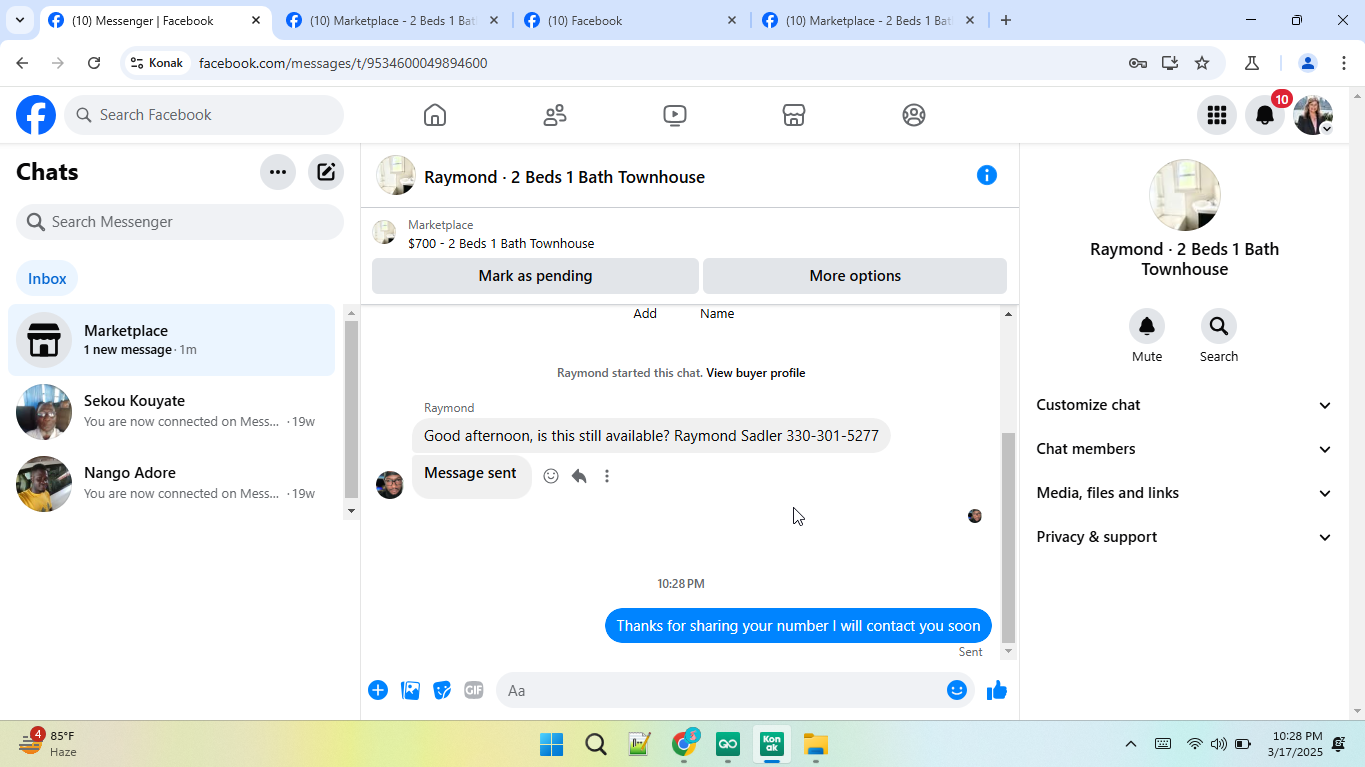The image size is (1365, 767).
Task: Expand Privacy & support section
Action: 1184,537
